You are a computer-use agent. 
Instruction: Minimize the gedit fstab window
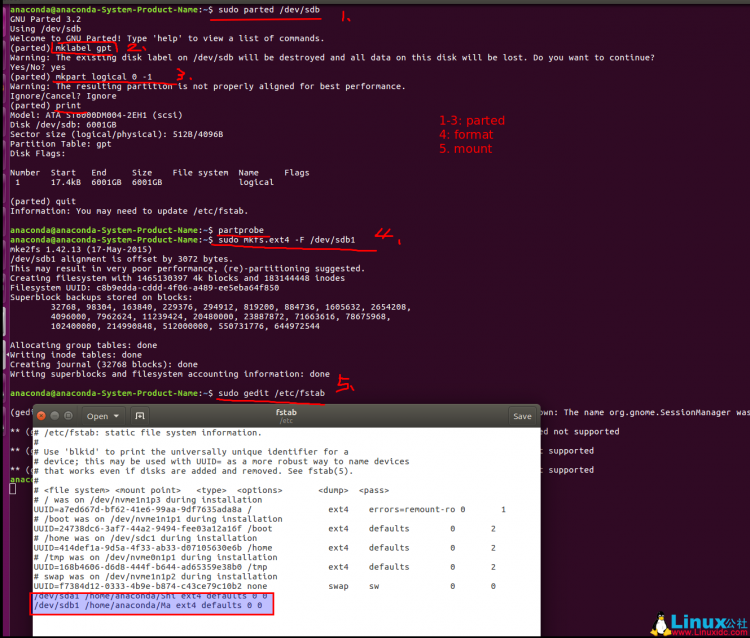(x=55, y=416)
